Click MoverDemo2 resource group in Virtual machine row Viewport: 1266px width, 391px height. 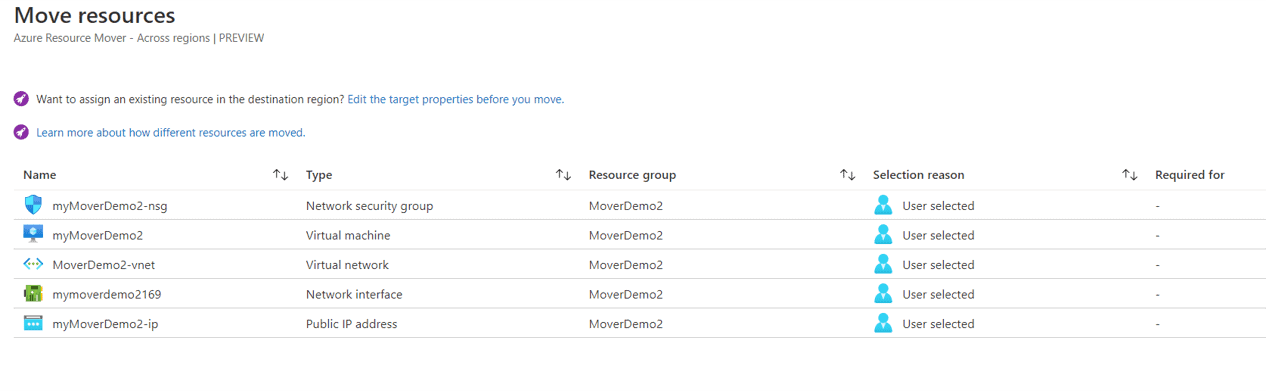pos(626,235)
